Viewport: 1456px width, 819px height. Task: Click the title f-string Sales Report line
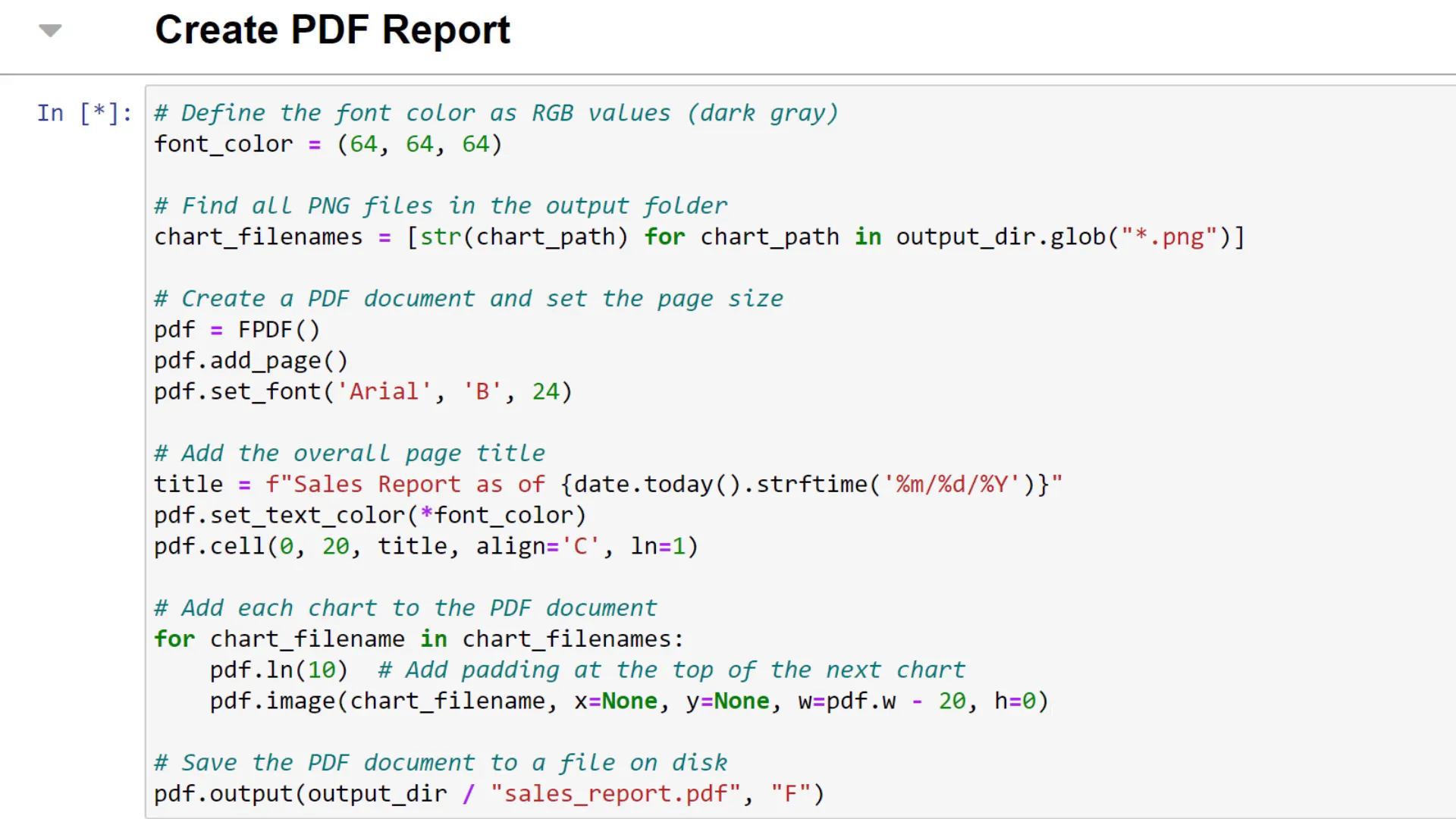[608, 485]
